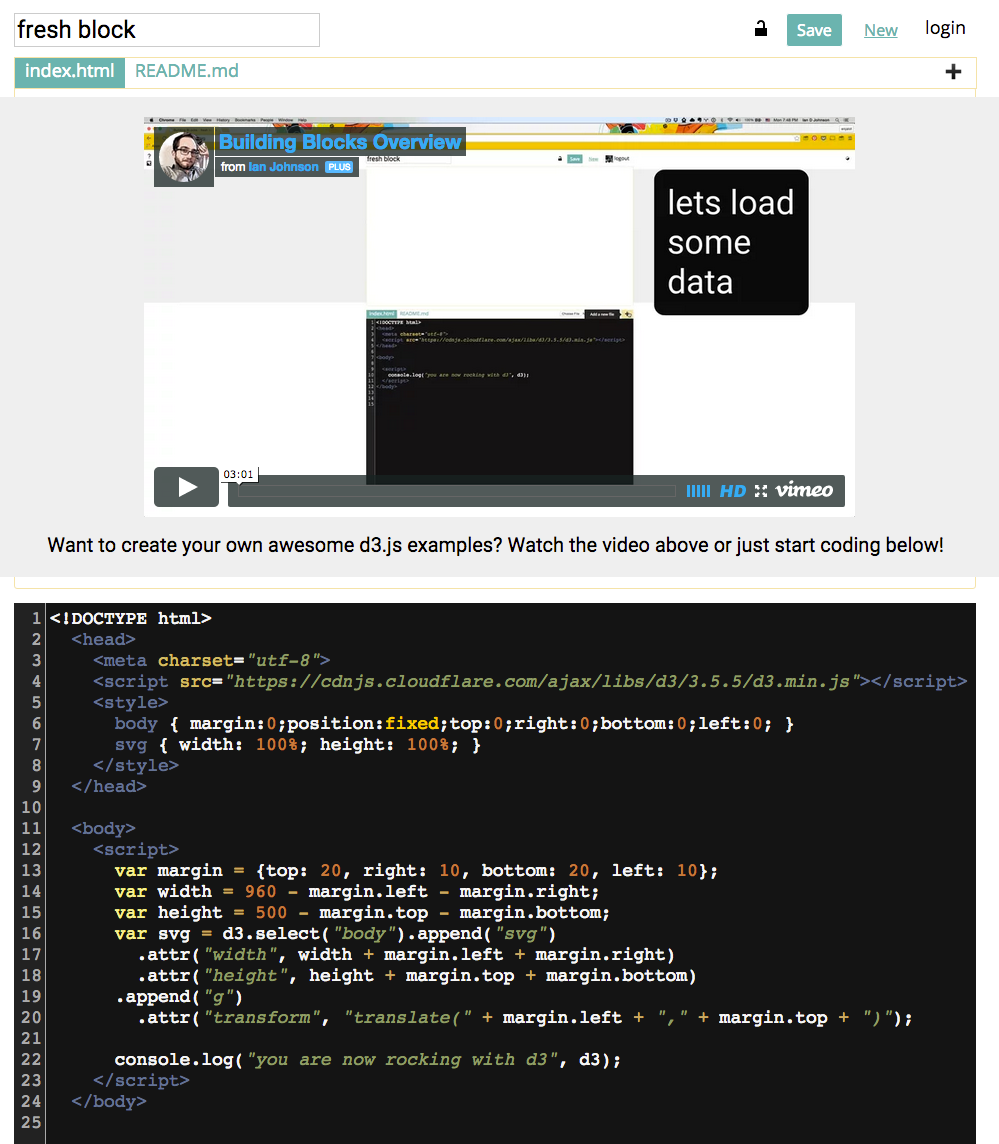Click the console.log line in the code

click(368, 1059)
